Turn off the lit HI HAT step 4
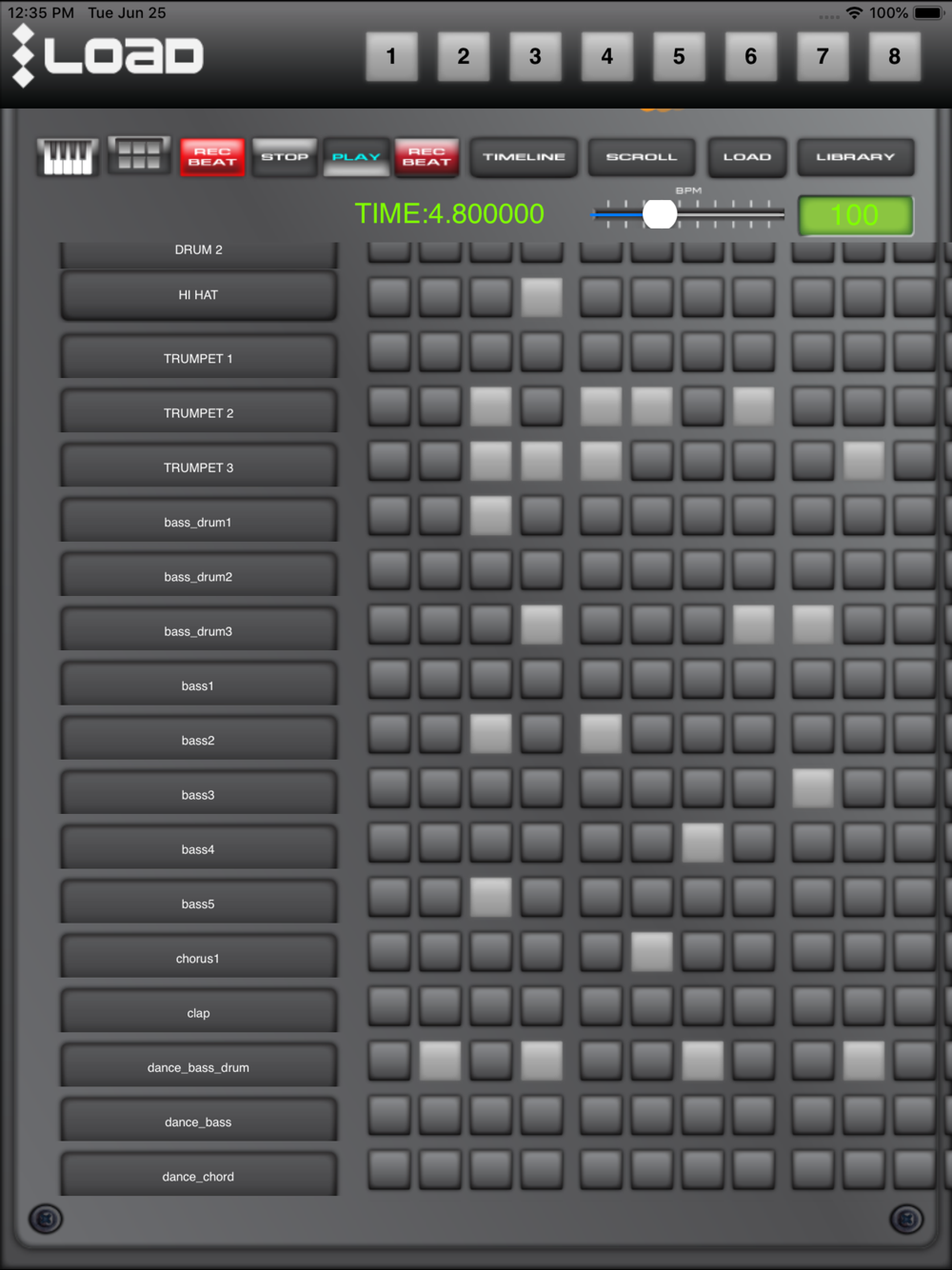The width and height of the screenshot is (952, 1270). pyautogui.click(x=542, y=297)
